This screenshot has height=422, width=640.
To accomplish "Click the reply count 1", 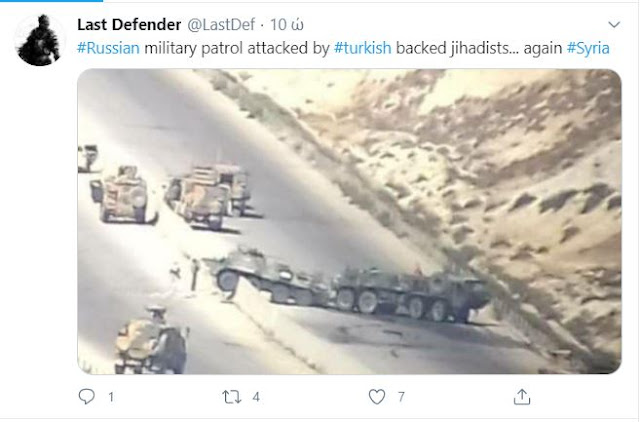I will pos(111,397).
